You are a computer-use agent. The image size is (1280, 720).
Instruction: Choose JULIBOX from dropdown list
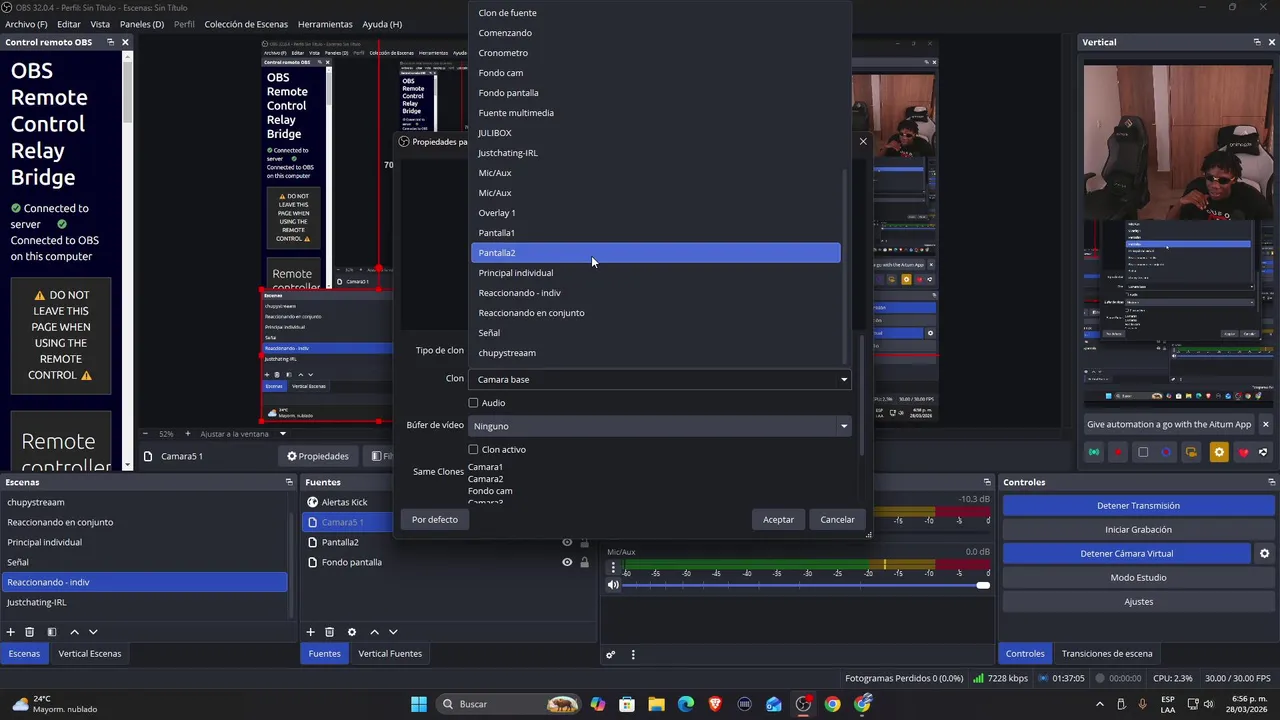(656, 133)
